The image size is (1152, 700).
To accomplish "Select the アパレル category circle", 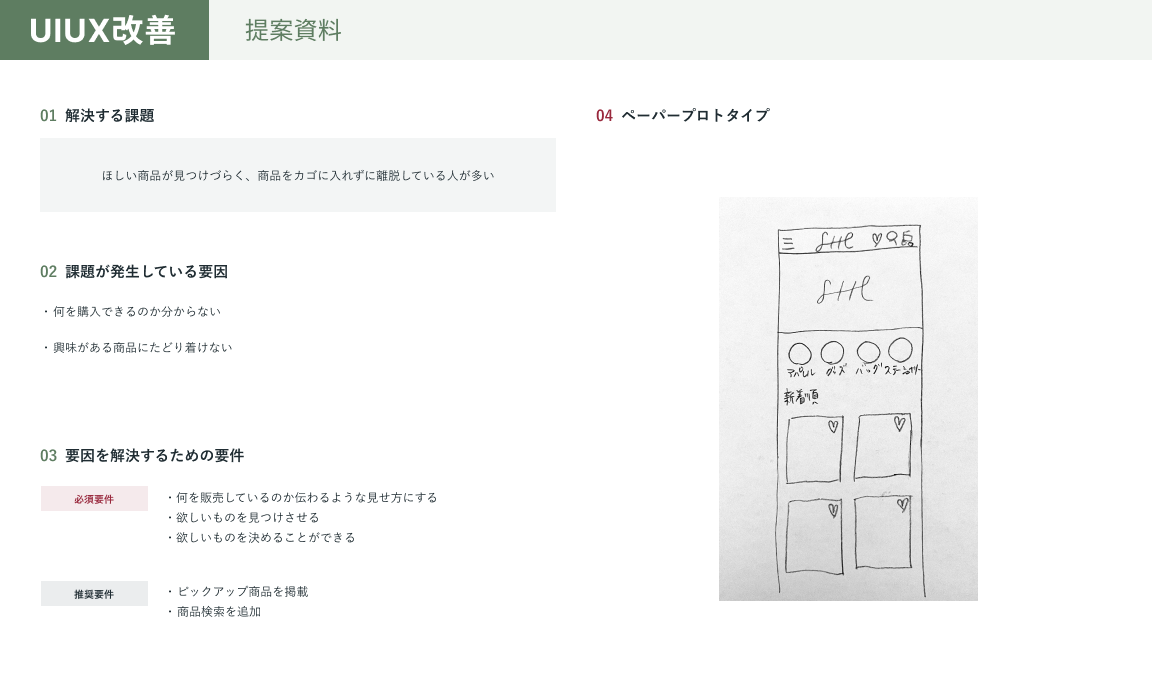I will pyautogui.click(x=799, y=354).
